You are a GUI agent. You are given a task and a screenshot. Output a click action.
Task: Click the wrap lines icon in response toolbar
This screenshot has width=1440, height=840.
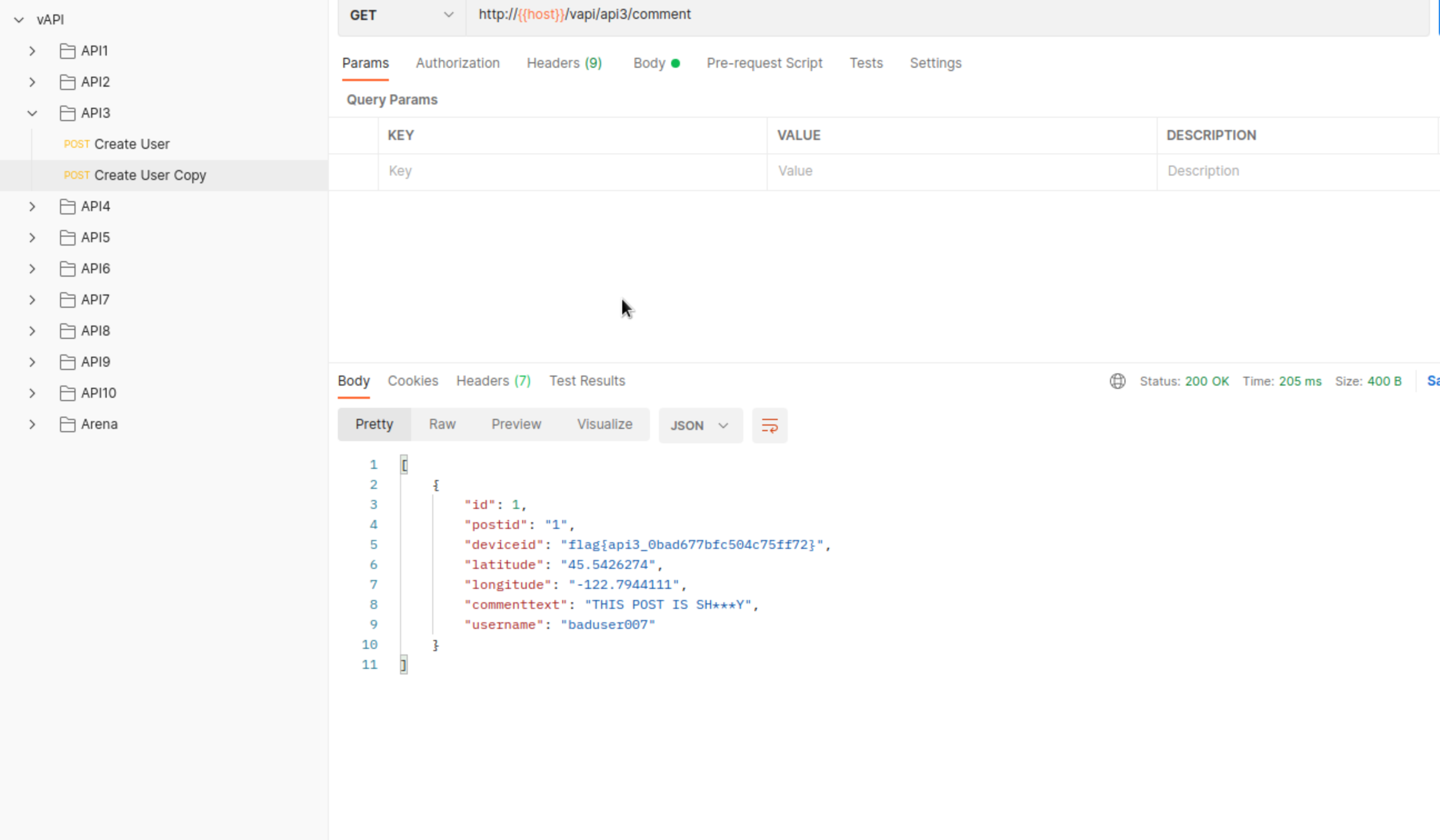(769, 425)
